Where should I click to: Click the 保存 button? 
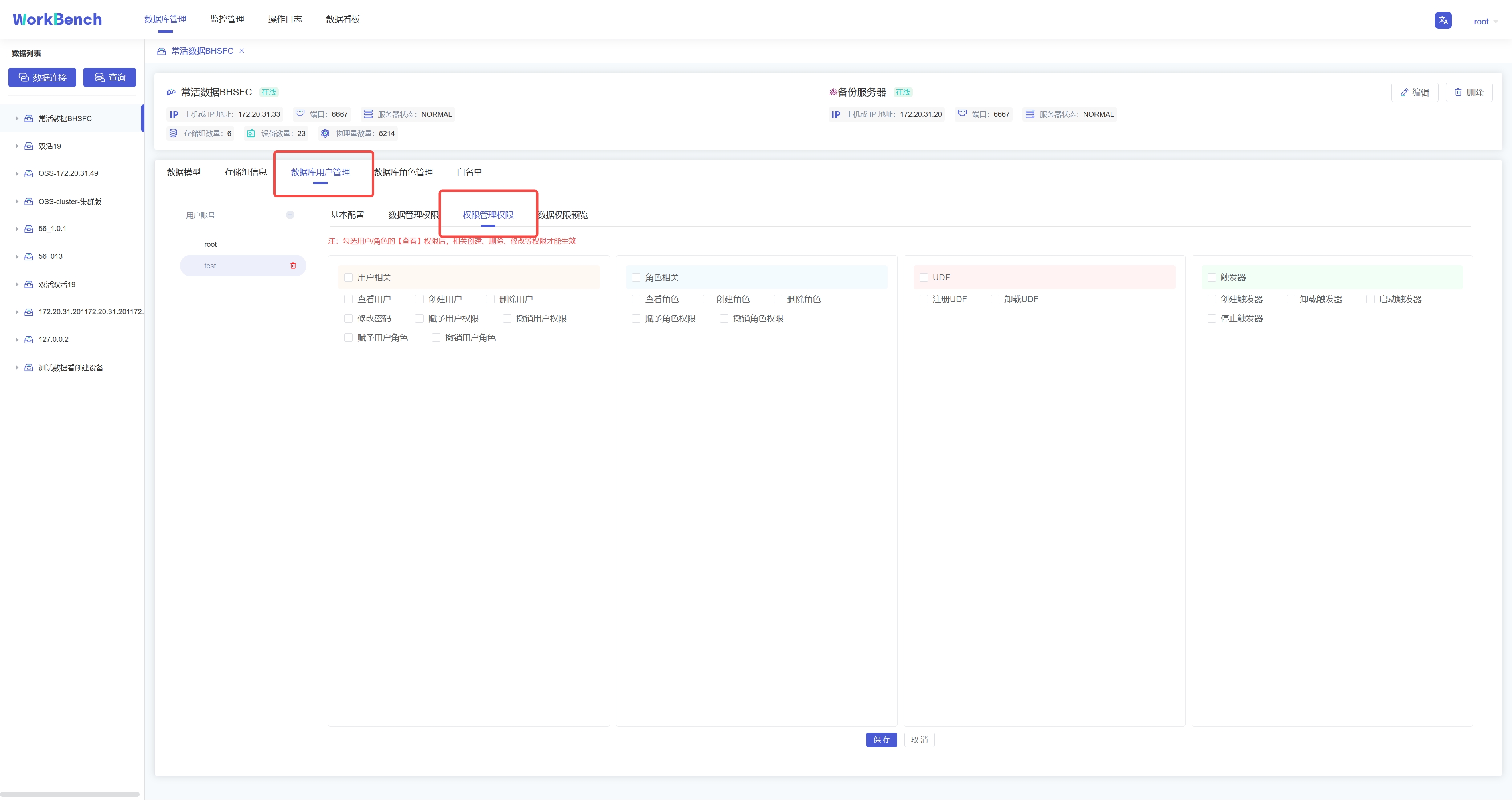pyautogui.click(x=881, y=739)
